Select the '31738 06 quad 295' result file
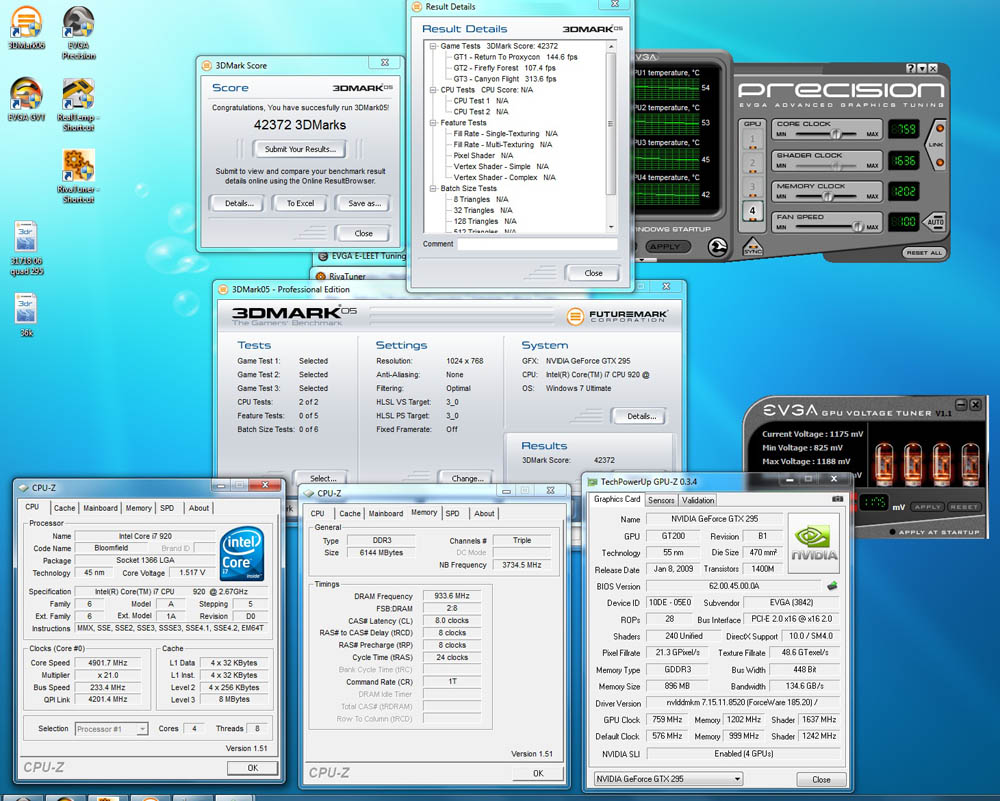This screenshot has height=801, width=1000. (x=26, y=248)
